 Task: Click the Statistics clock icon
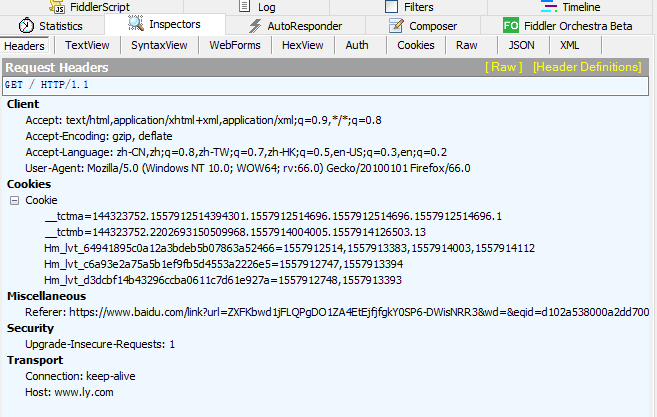(26, 26)
